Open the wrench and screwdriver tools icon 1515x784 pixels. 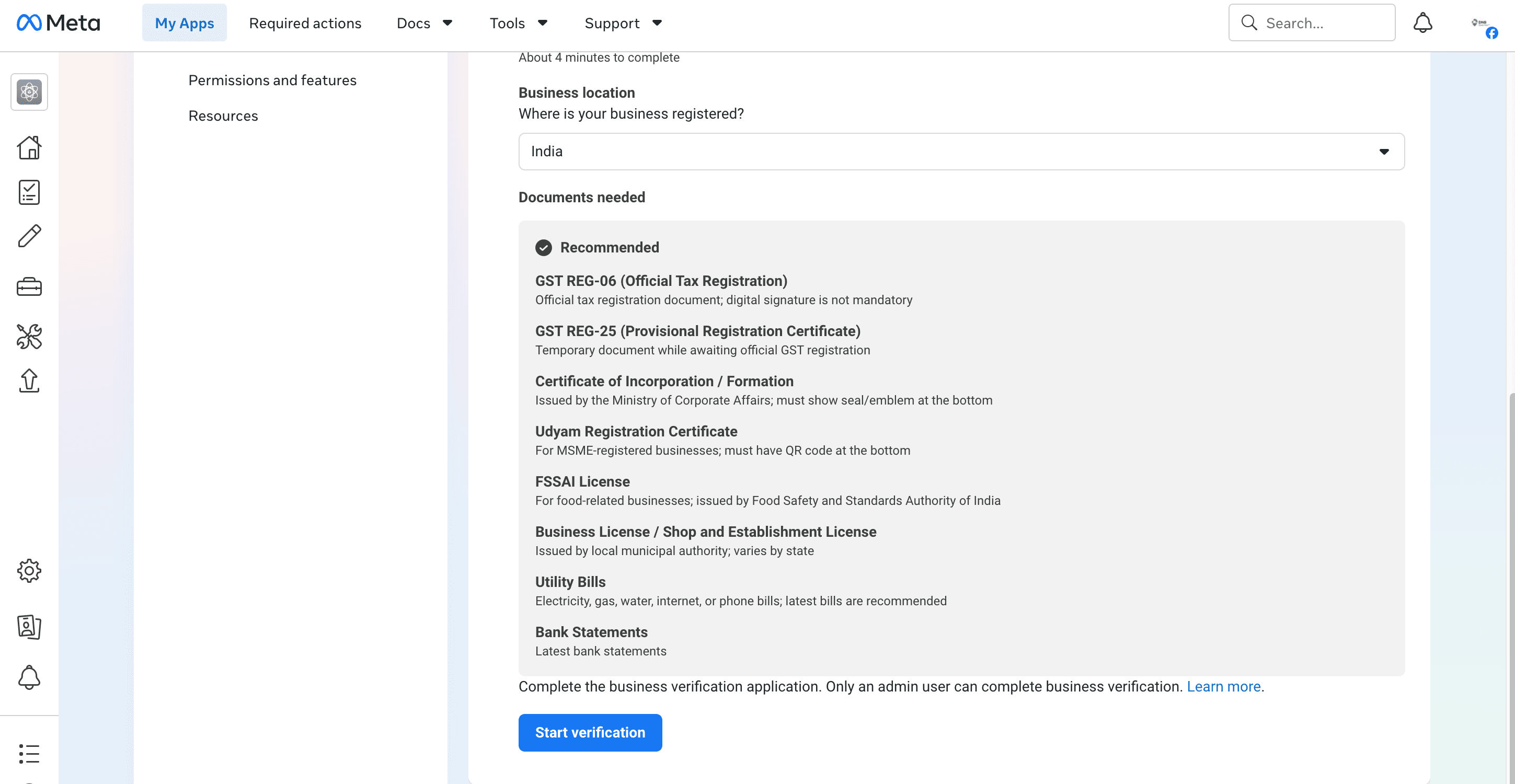point(29,337)
